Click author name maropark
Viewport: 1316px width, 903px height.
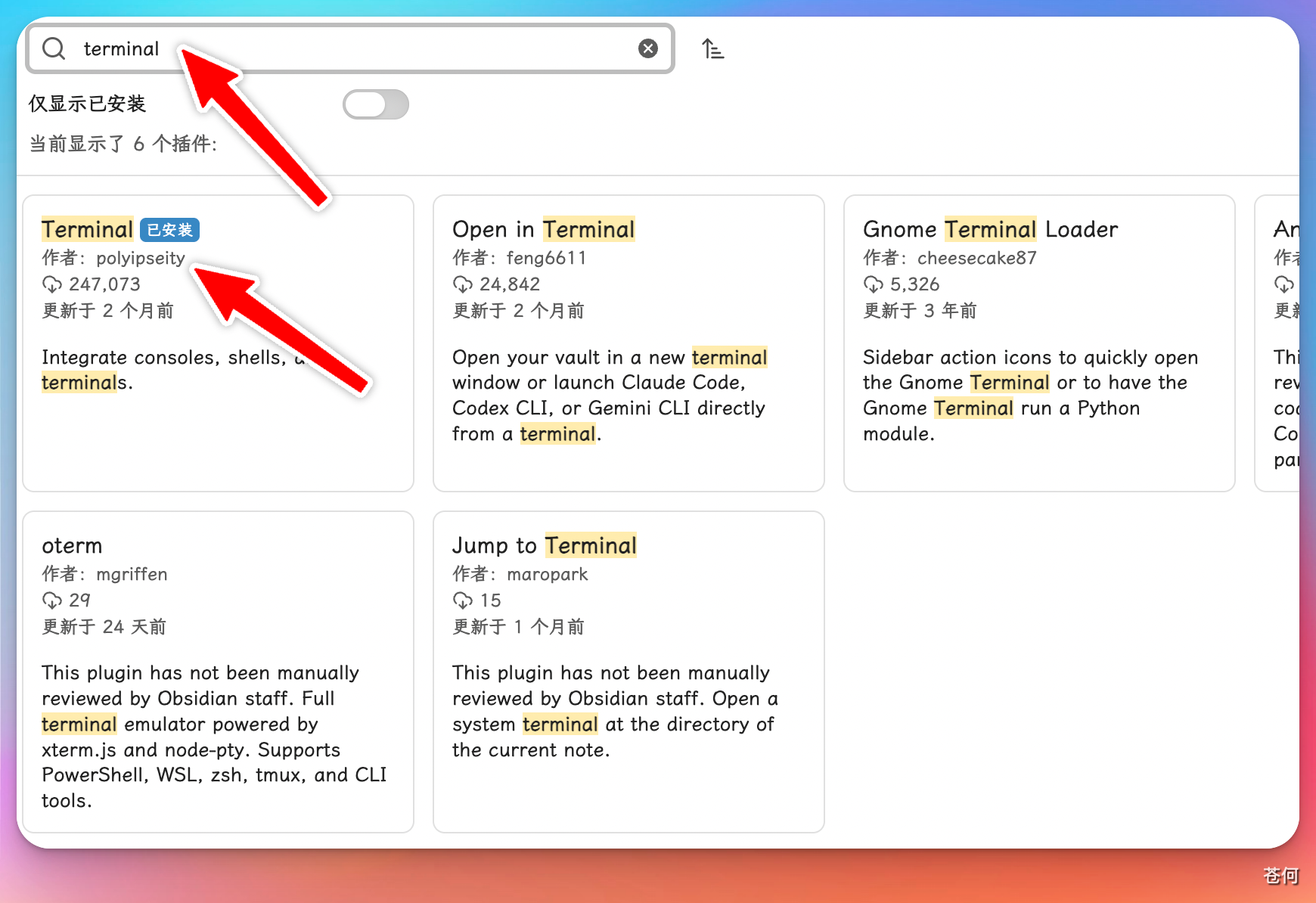click(x=548, y=574)
